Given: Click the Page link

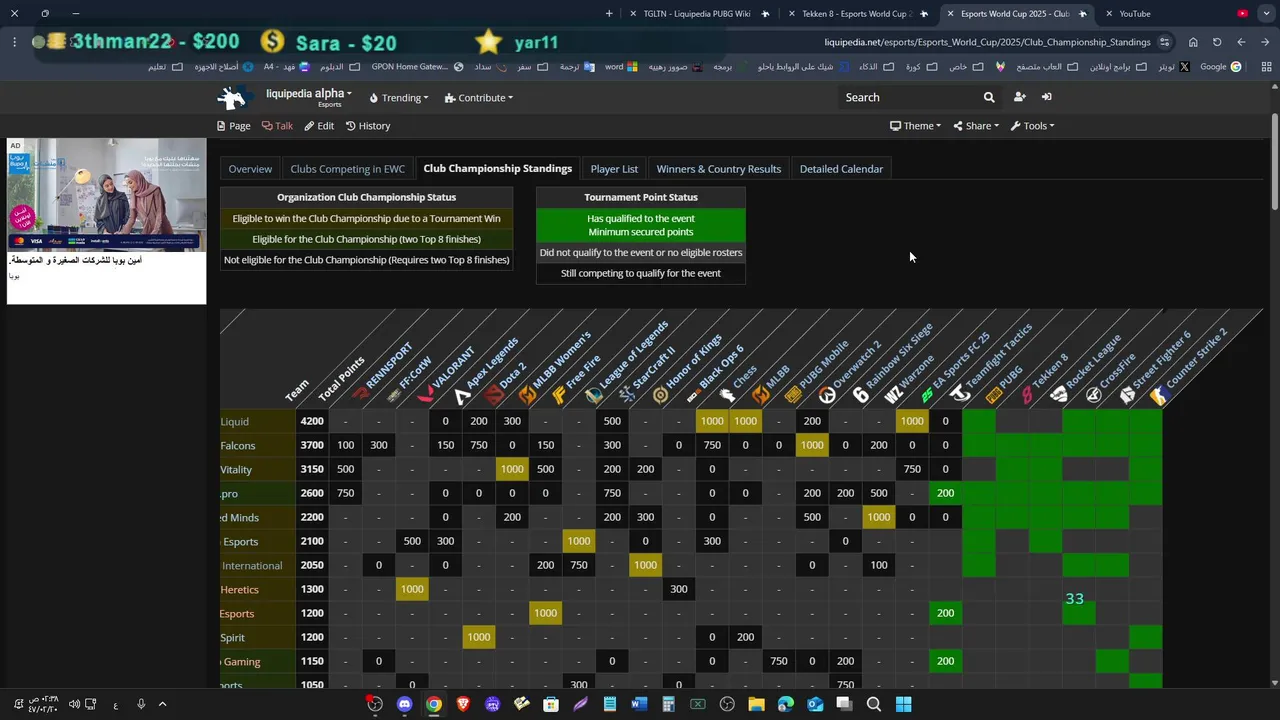Looking at the screenshot, I should pyautogui.click(x=233, y=126).
